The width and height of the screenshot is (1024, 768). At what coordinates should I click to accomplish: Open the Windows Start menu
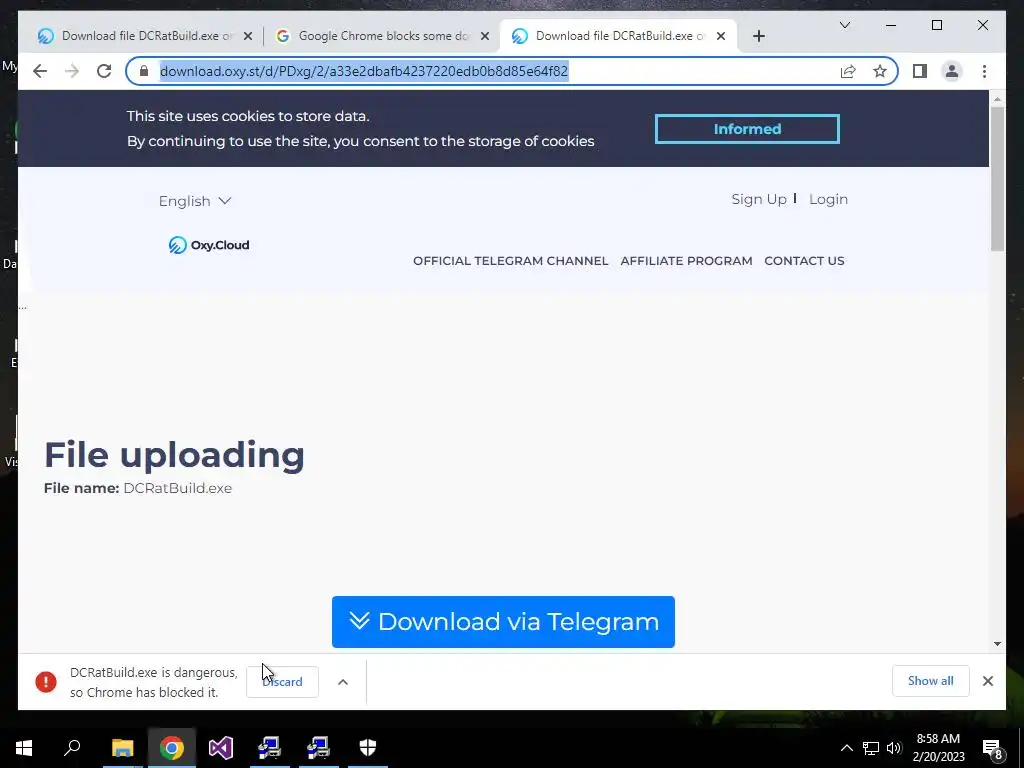point(24,748)
